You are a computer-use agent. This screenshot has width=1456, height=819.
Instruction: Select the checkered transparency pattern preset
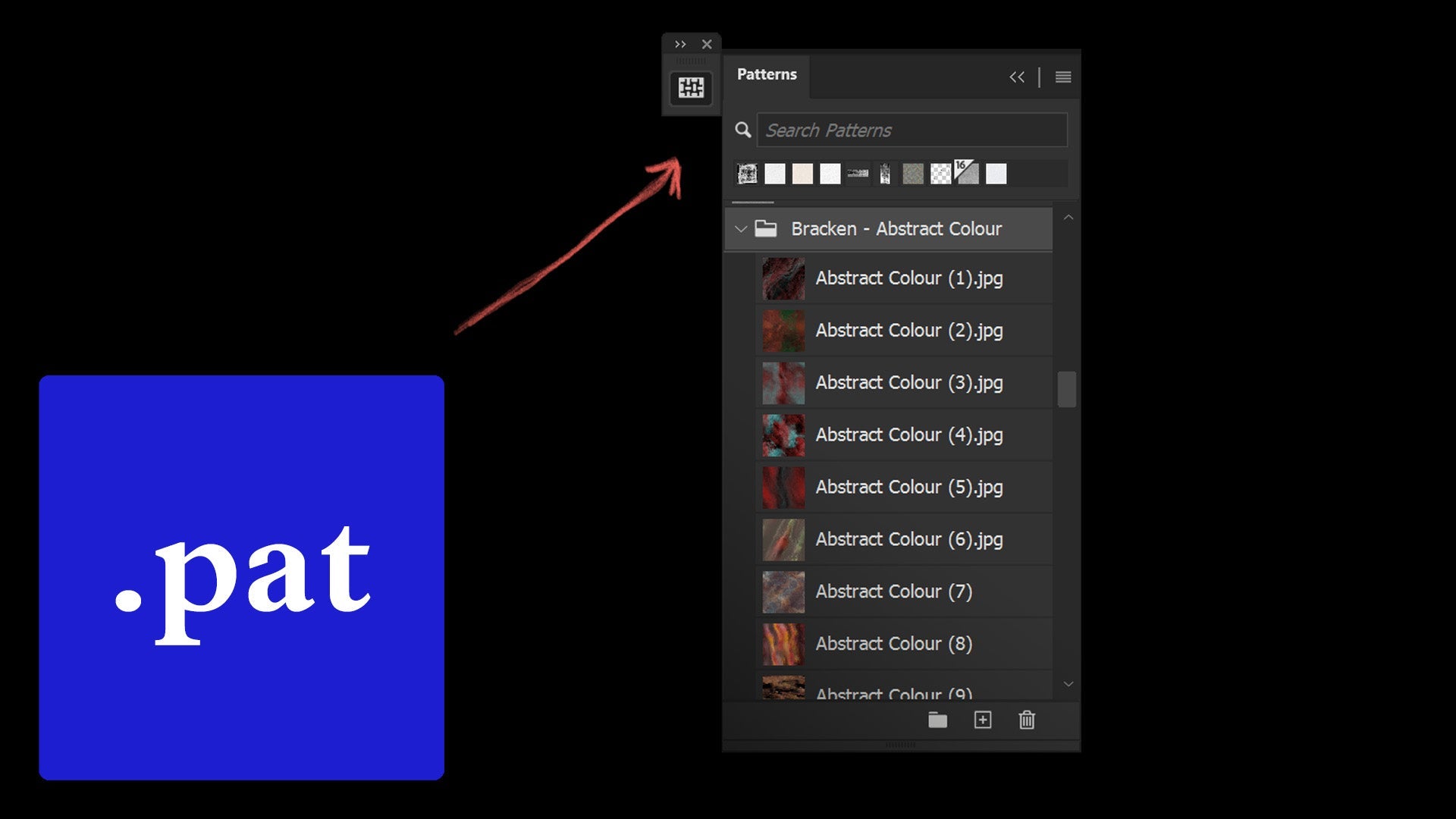940,174
